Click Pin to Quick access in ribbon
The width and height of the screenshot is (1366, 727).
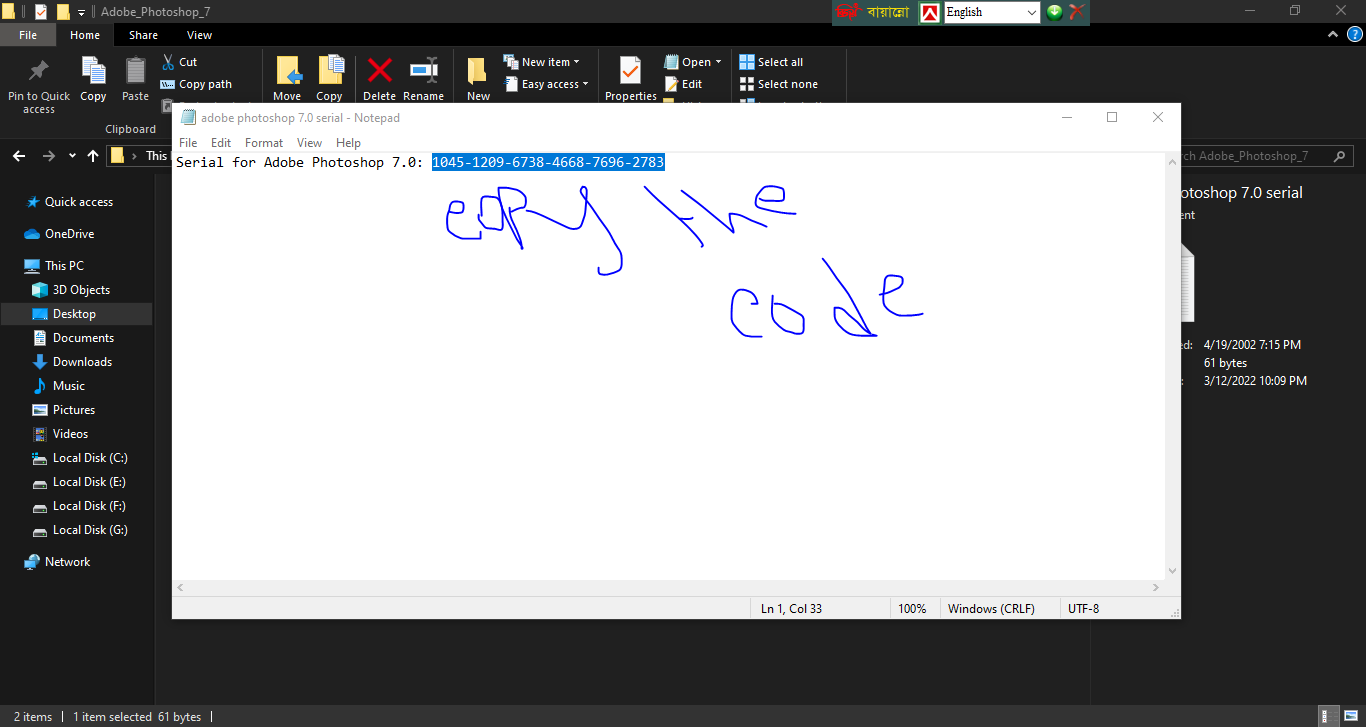pos(39,84)
